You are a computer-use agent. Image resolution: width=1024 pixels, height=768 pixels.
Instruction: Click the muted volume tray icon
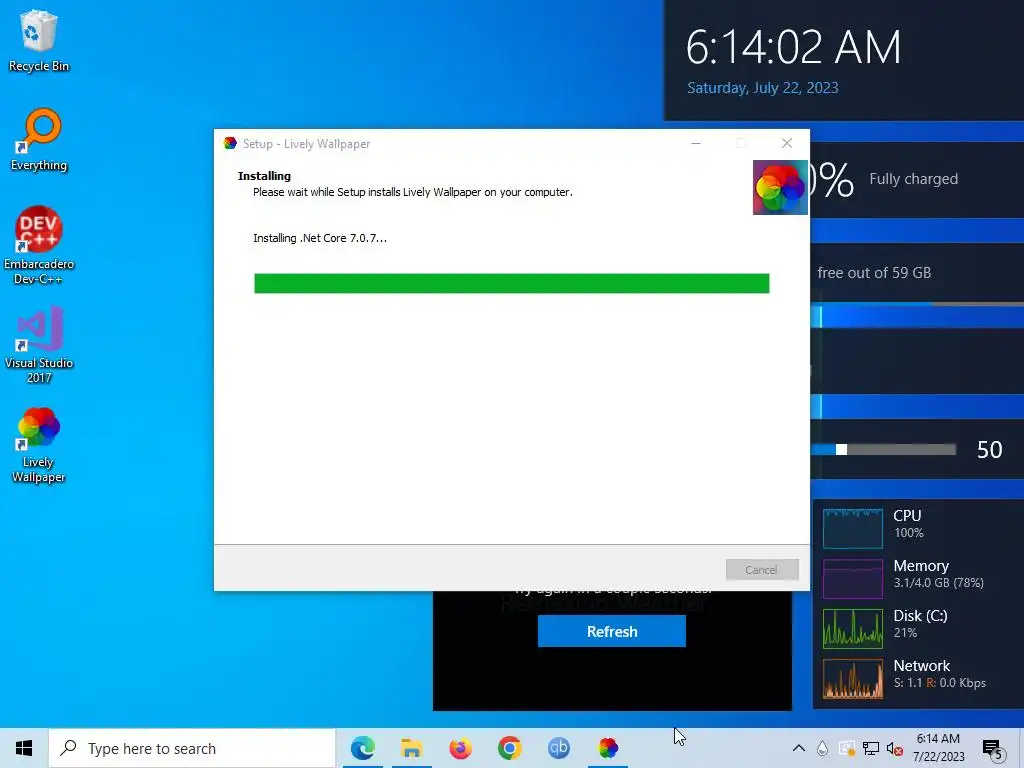895,748
